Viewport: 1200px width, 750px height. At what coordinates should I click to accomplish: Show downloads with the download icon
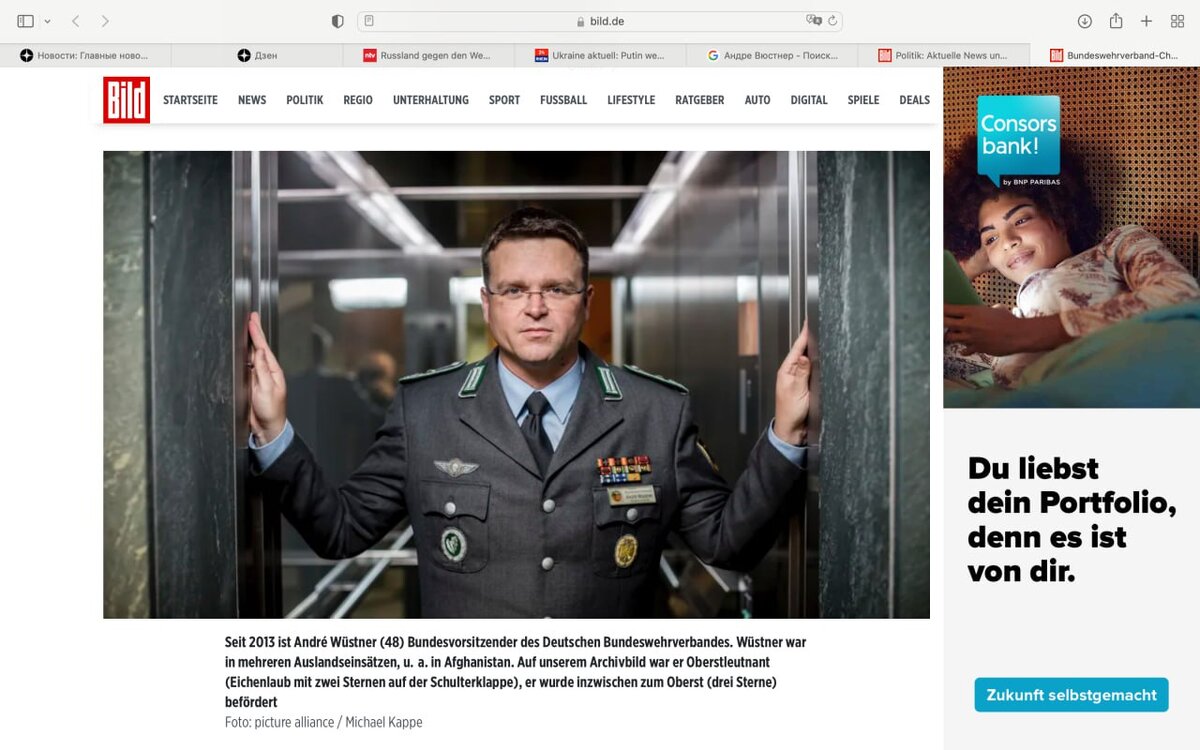click(x=1085, y=21)
